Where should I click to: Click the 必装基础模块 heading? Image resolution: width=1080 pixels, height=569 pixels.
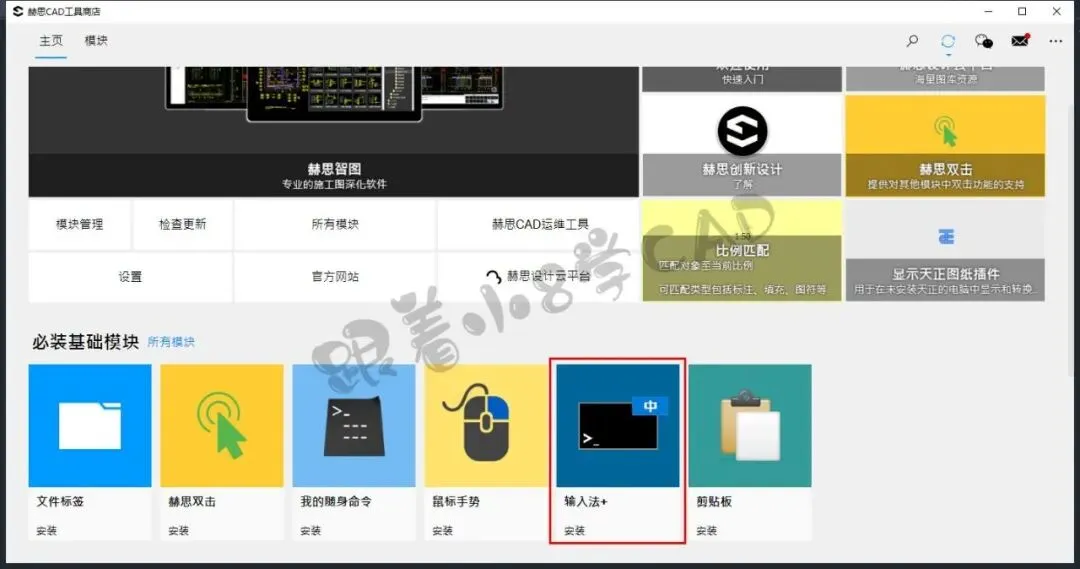(x=85, y=342)
